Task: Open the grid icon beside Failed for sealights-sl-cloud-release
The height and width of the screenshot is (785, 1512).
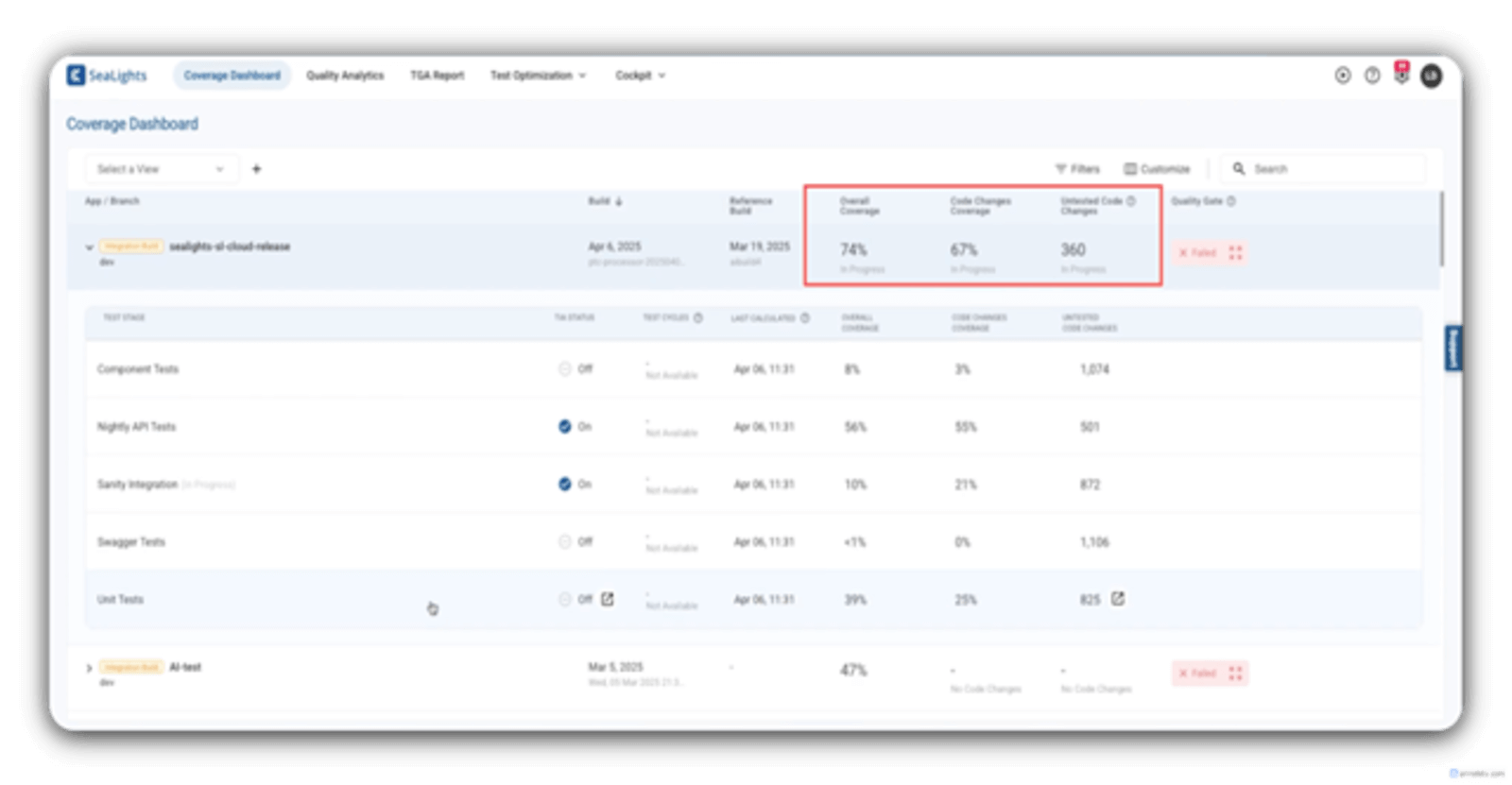Action: 1235,253
